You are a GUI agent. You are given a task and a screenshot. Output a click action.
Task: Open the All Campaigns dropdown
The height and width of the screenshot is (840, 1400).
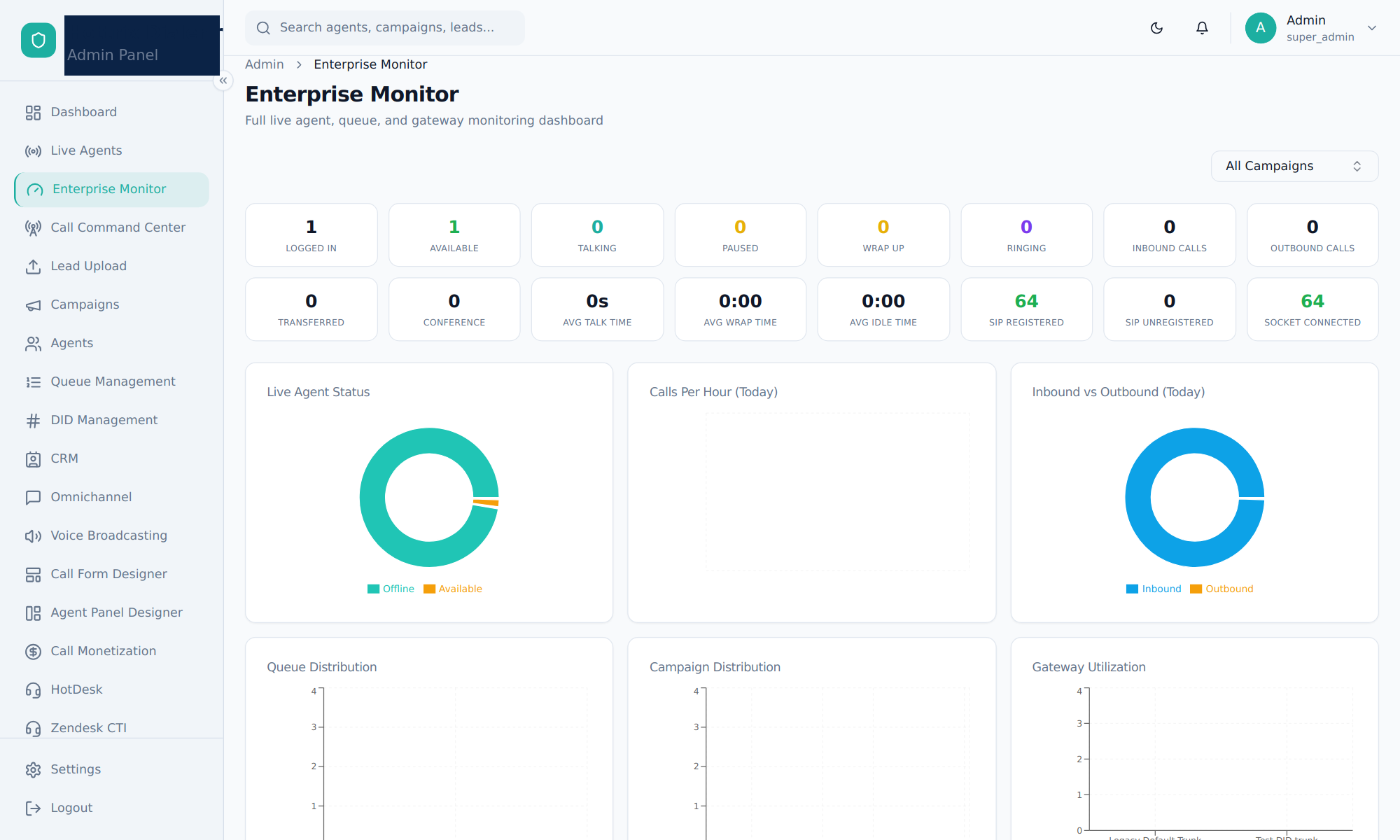1294,166
